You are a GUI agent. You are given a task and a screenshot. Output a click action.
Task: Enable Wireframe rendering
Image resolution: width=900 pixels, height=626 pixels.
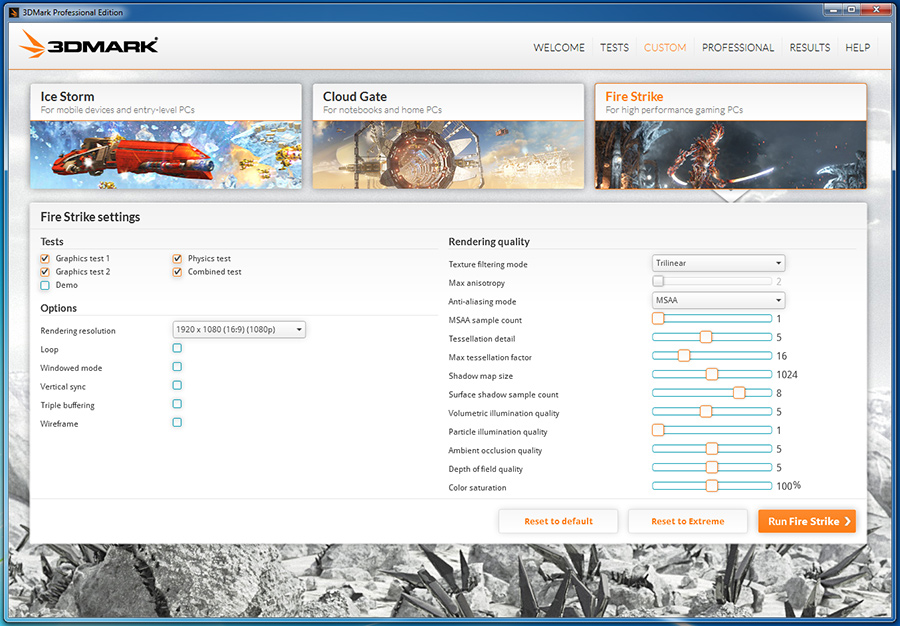[177, 422]
